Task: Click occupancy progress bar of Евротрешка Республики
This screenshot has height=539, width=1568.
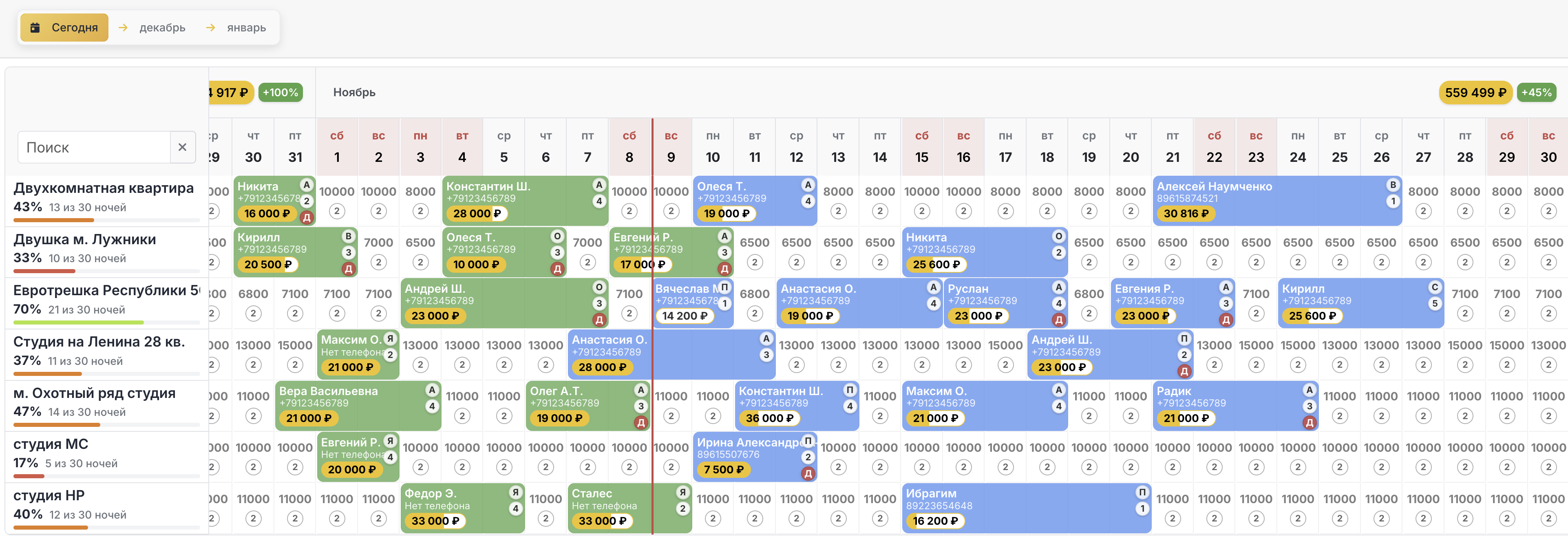Action: (x=106, y=322)
